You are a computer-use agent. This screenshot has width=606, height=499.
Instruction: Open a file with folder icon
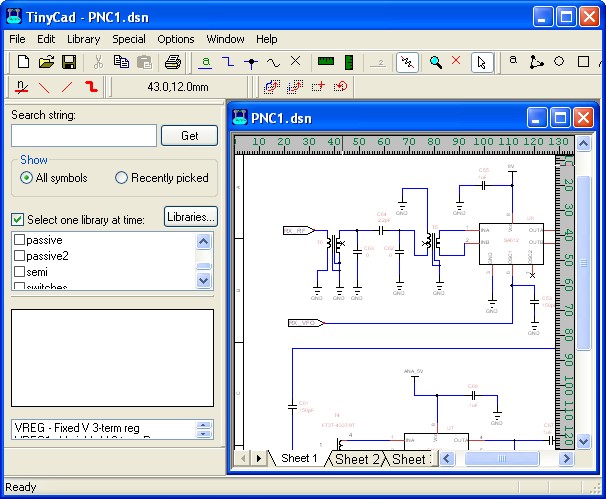[x=46, y=62]
